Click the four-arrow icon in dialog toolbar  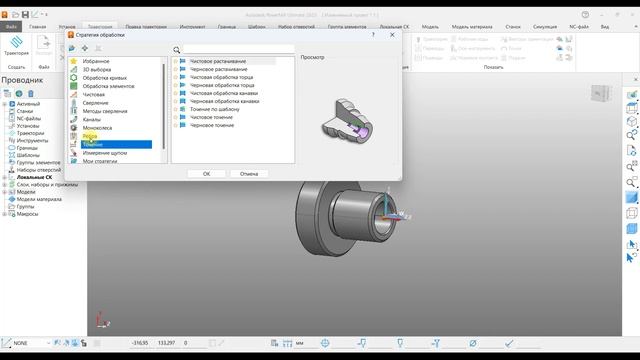click(x=85, y=49)
